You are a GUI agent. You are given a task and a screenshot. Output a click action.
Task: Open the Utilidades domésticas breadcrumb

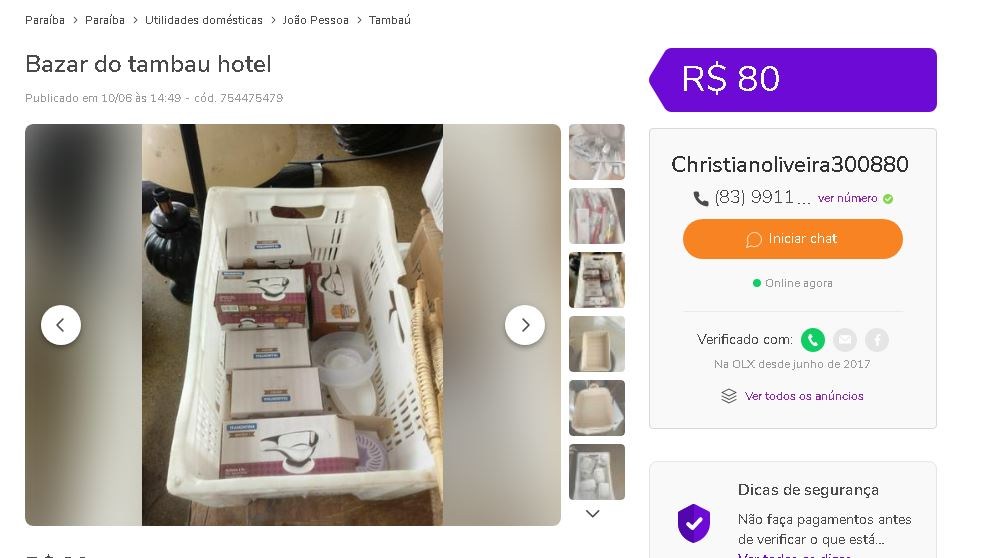pyautogui.click(x=204, y=20)
